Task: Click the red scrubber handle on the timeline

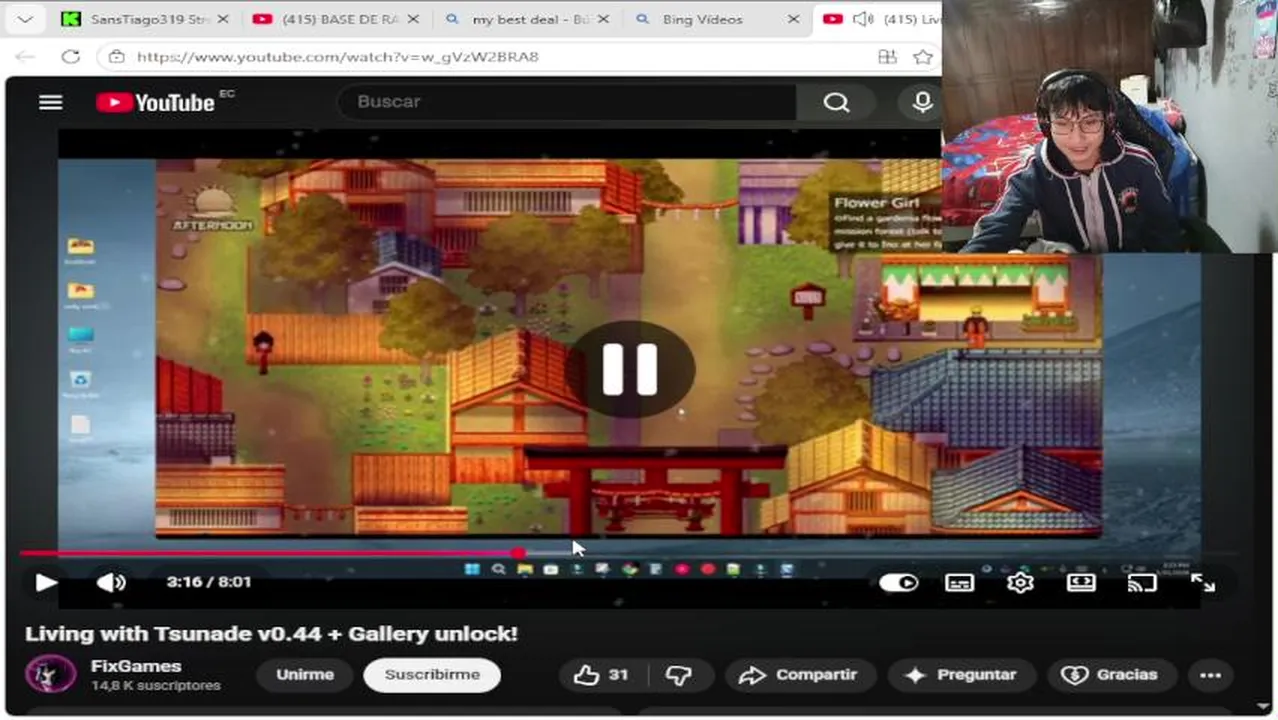Action: [518, 552]
